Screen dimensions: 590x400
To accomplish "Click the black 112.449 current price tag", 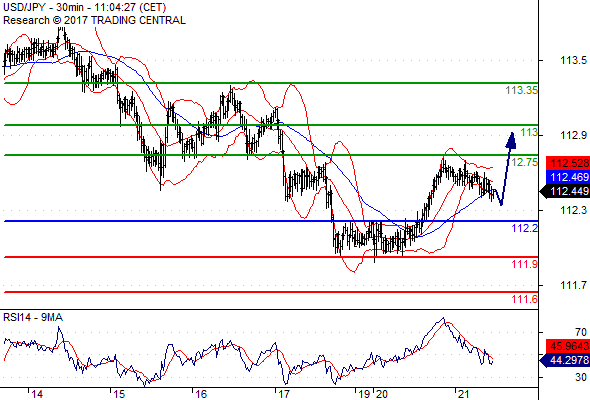I will 565,192.
